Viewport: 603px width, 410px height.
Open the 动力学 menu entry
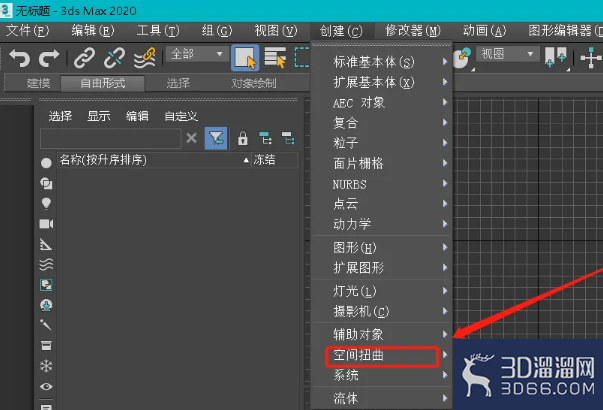tap(381, 224)
